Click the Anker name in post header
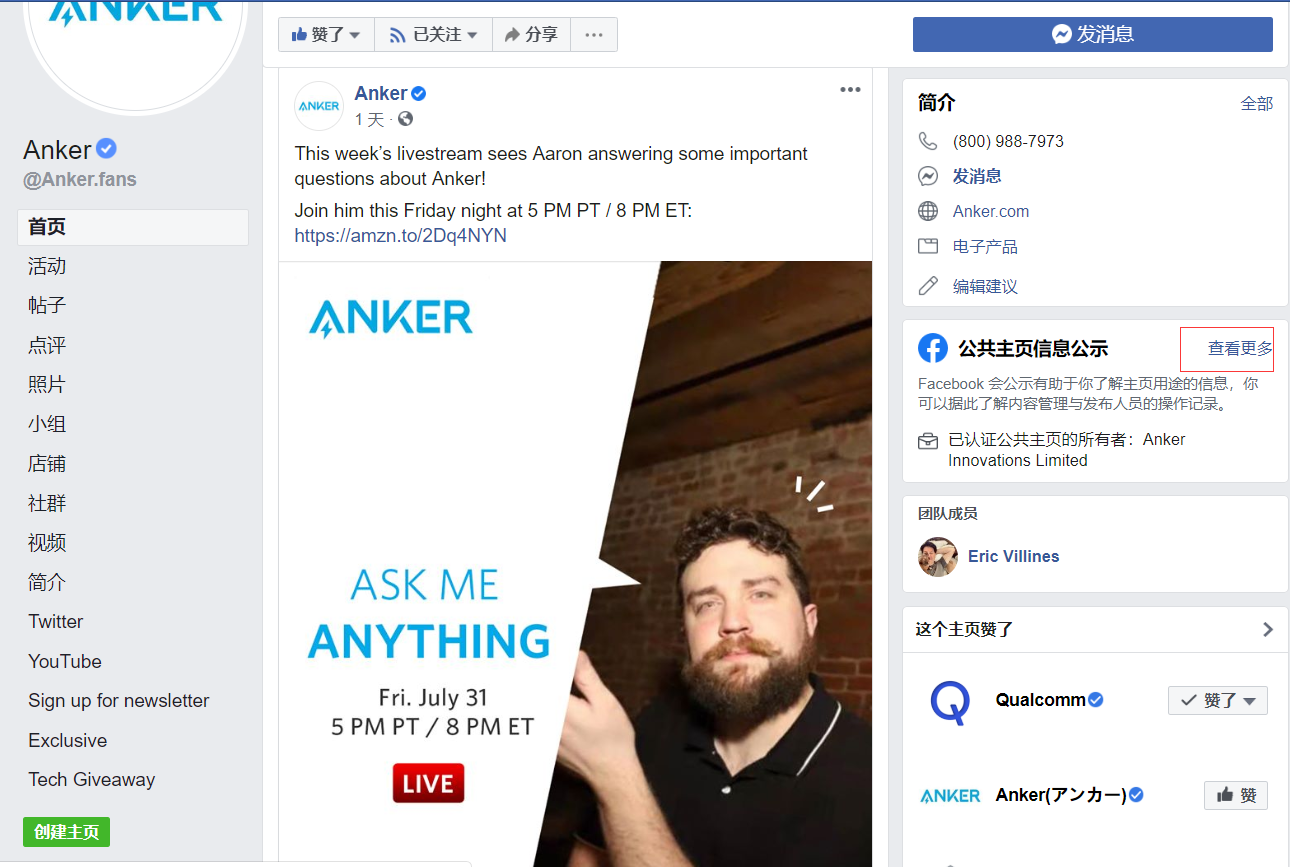Image resolution: width=1290 pixels, height=867 pixels. (381, 93)
